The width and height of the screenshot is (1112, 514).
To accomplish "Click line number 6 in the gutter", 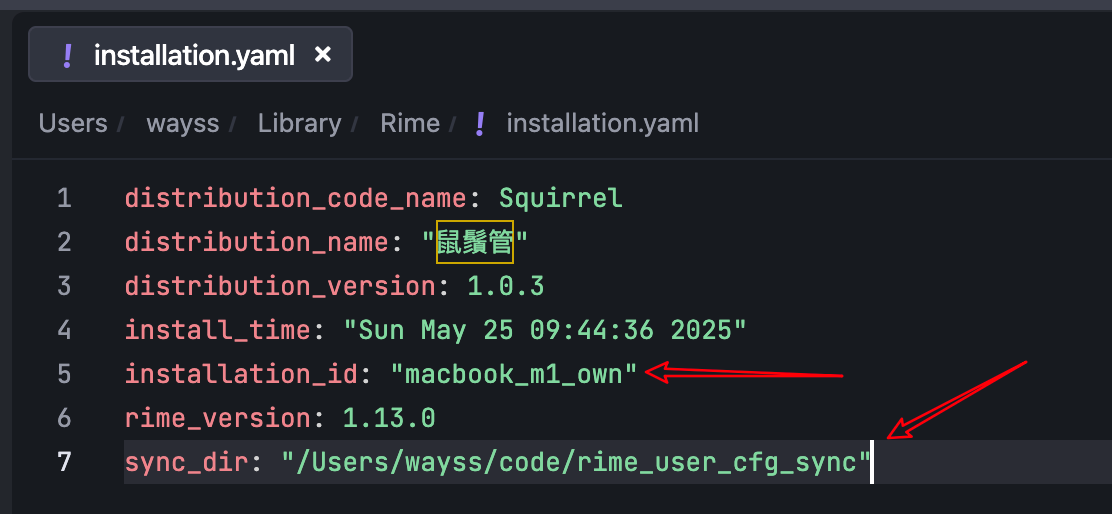I will (x=65, y=418).
